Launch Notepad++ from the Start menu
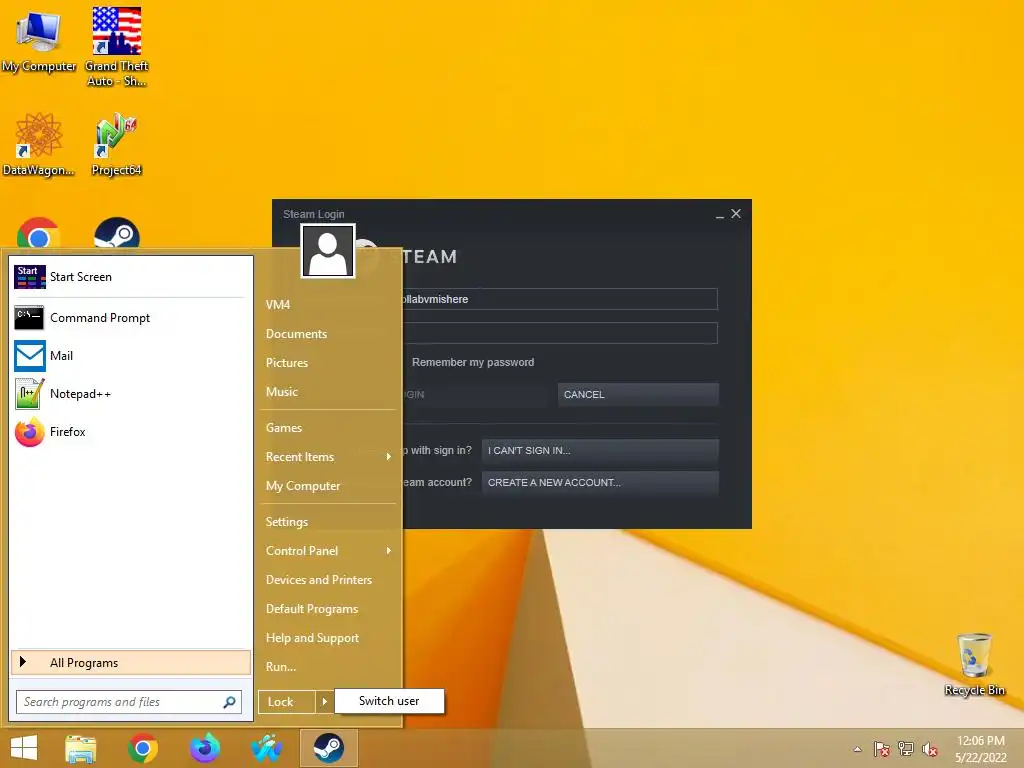Image resolution: width=1024 pixels, height=768 pixels. click(x=131, y=394)
